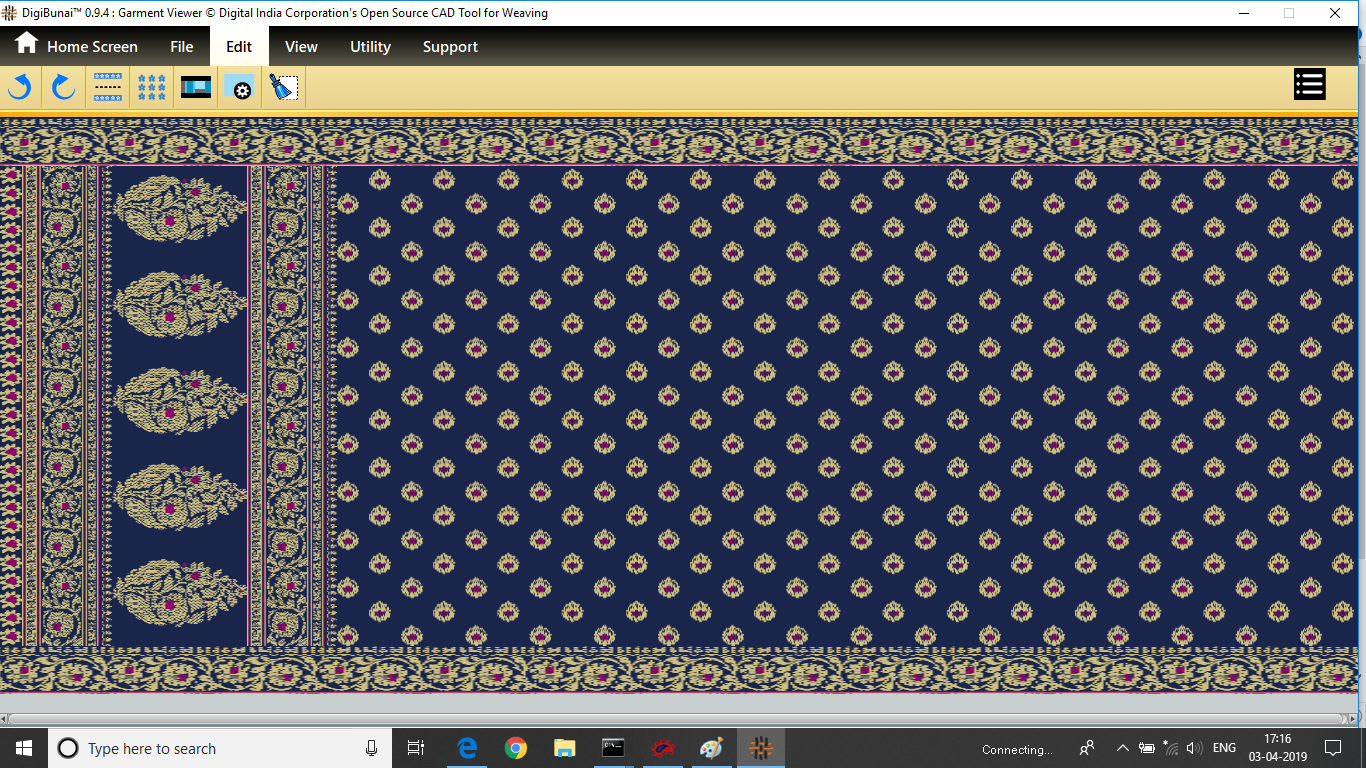Click the black and blue garment layout icon
The image size is (1366, 768).
(x=196, y=88)
